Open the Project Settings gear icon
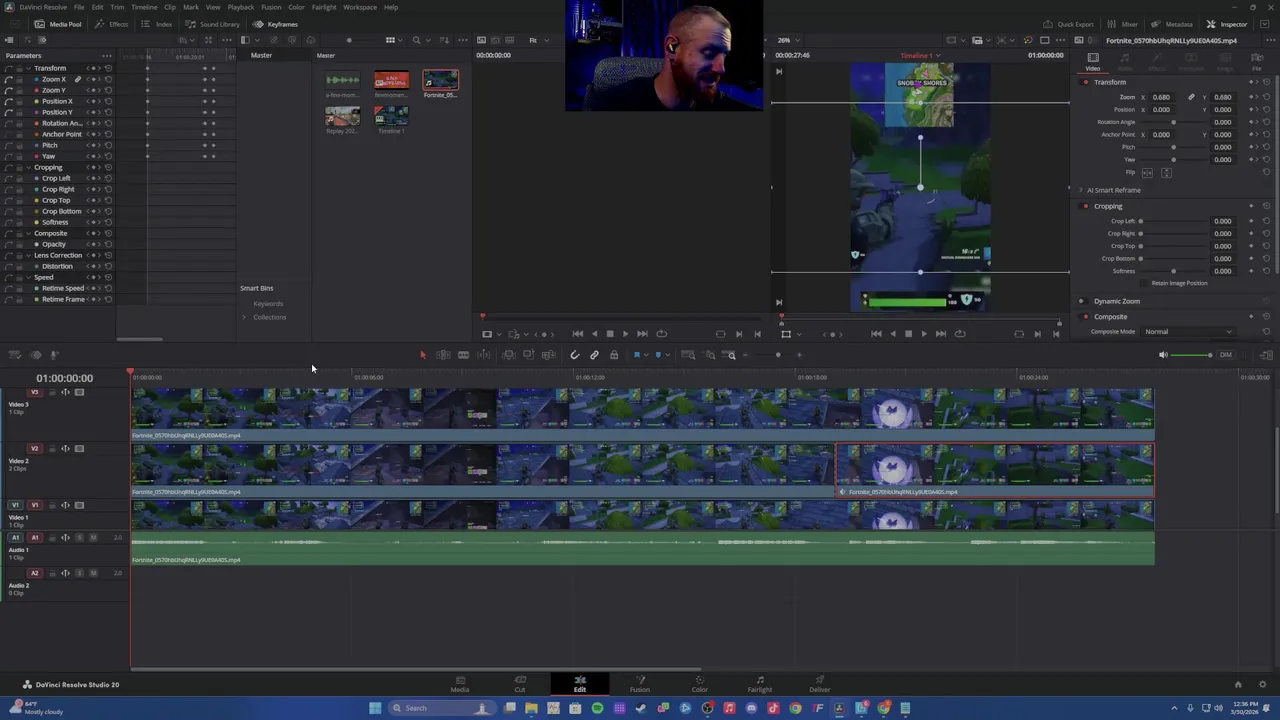This screenshot has height=720, width=1280. (1265, 685)
